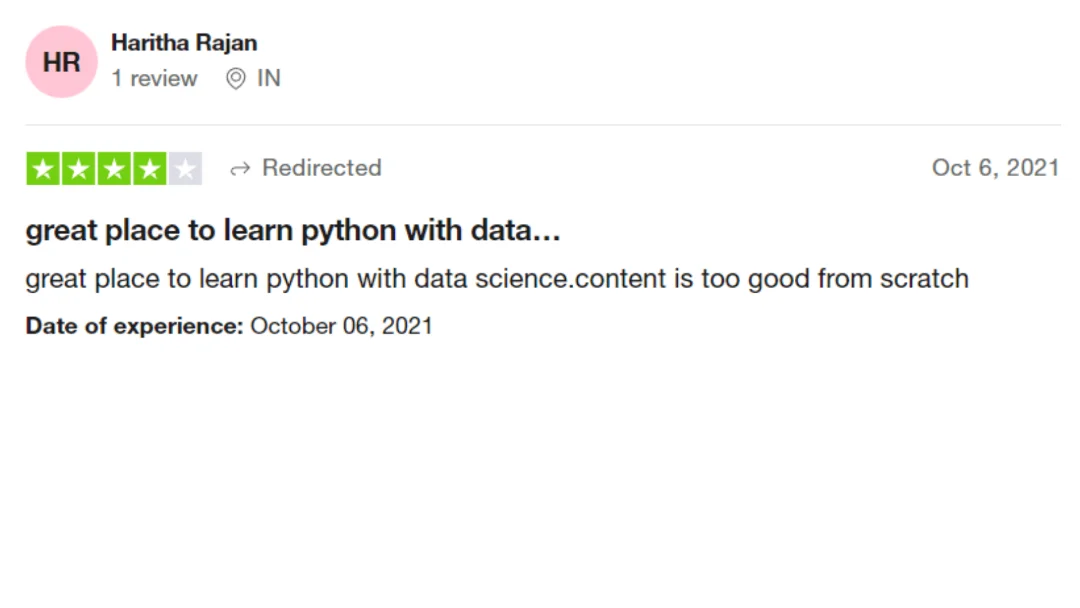Click the fourth green star
1080x608 pixels.
pyautogui.click(x=149, y=169)
